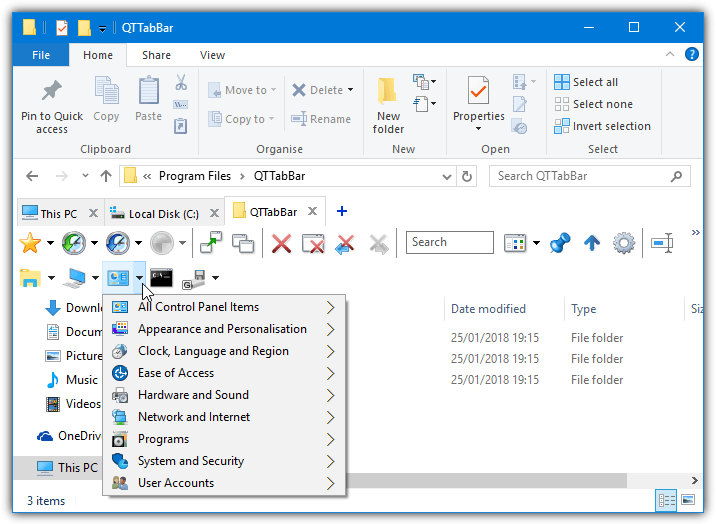
Task: Open Hardware and Sound menu entry
Action: [x=224, y=395]
